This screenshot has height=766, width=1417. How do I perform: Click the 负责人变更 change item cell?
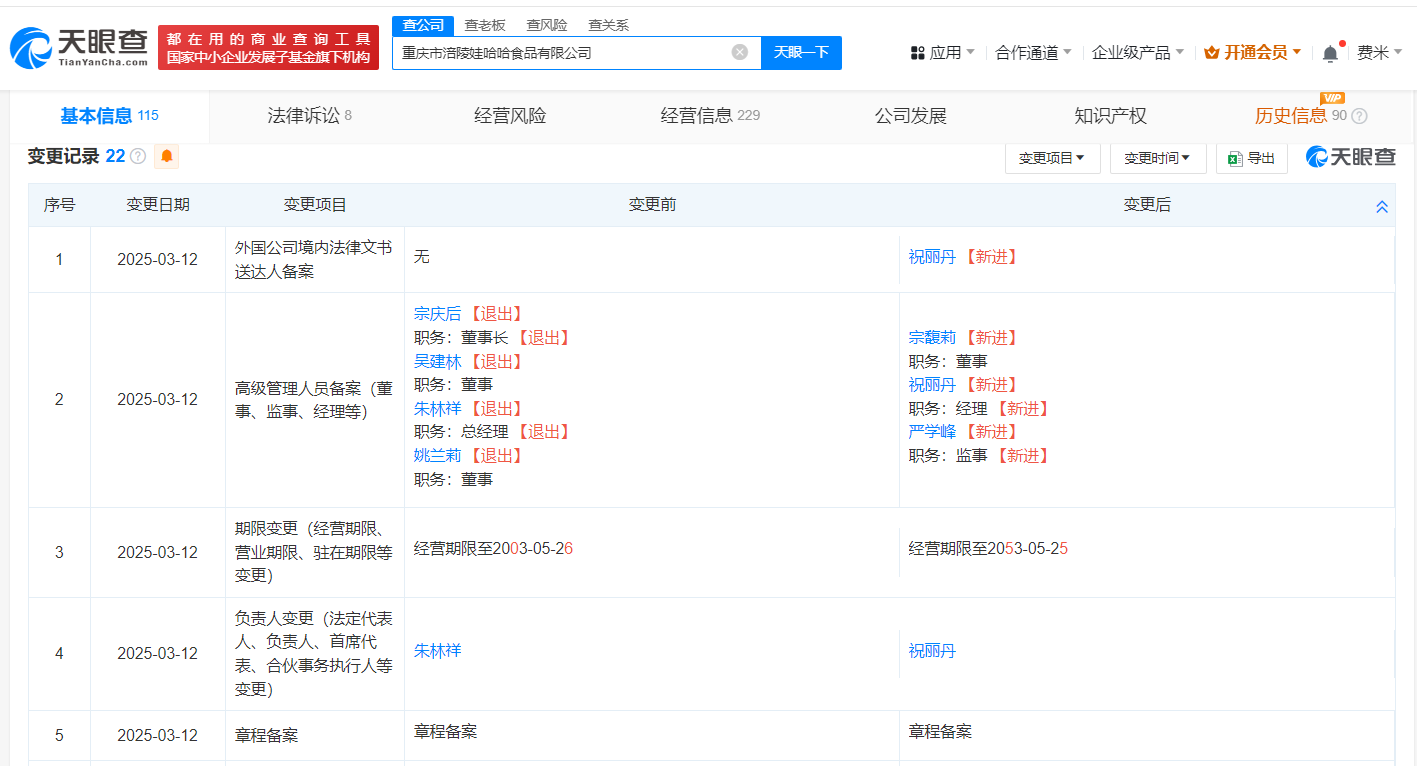tap(314, 654)
